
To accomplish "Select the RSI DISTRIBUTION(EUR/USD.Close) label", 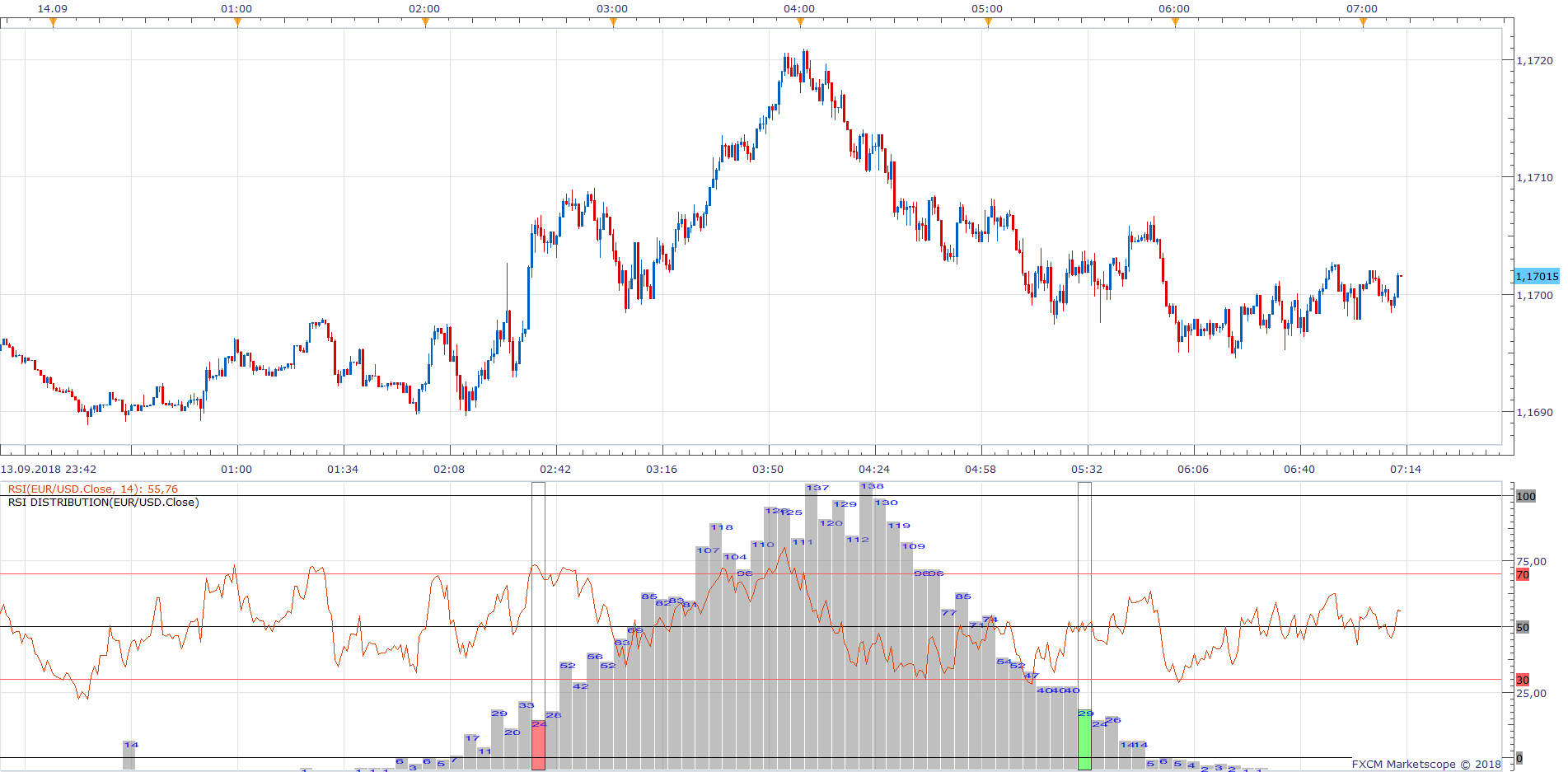I will tap(103, 502).
